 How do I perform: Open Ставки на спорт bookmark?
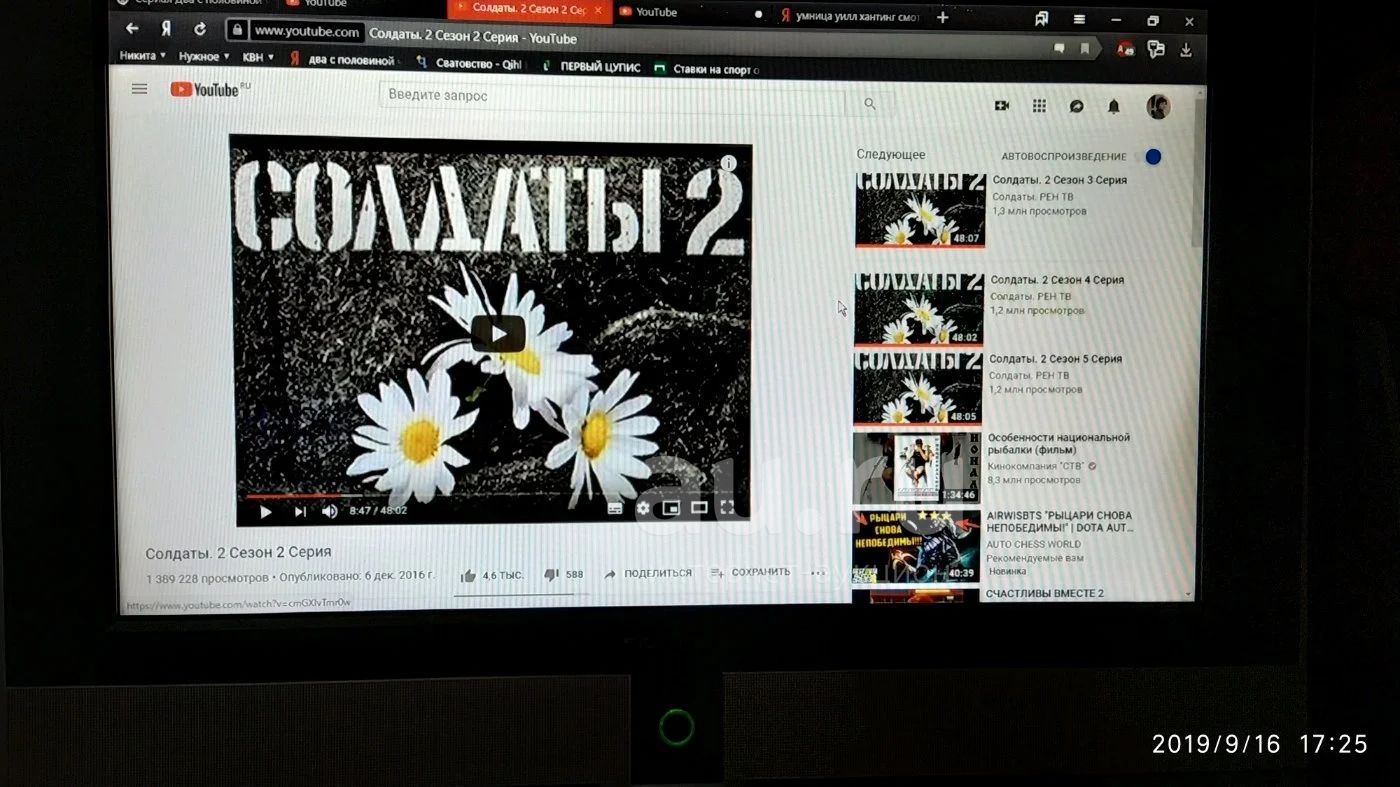[707, 69]
